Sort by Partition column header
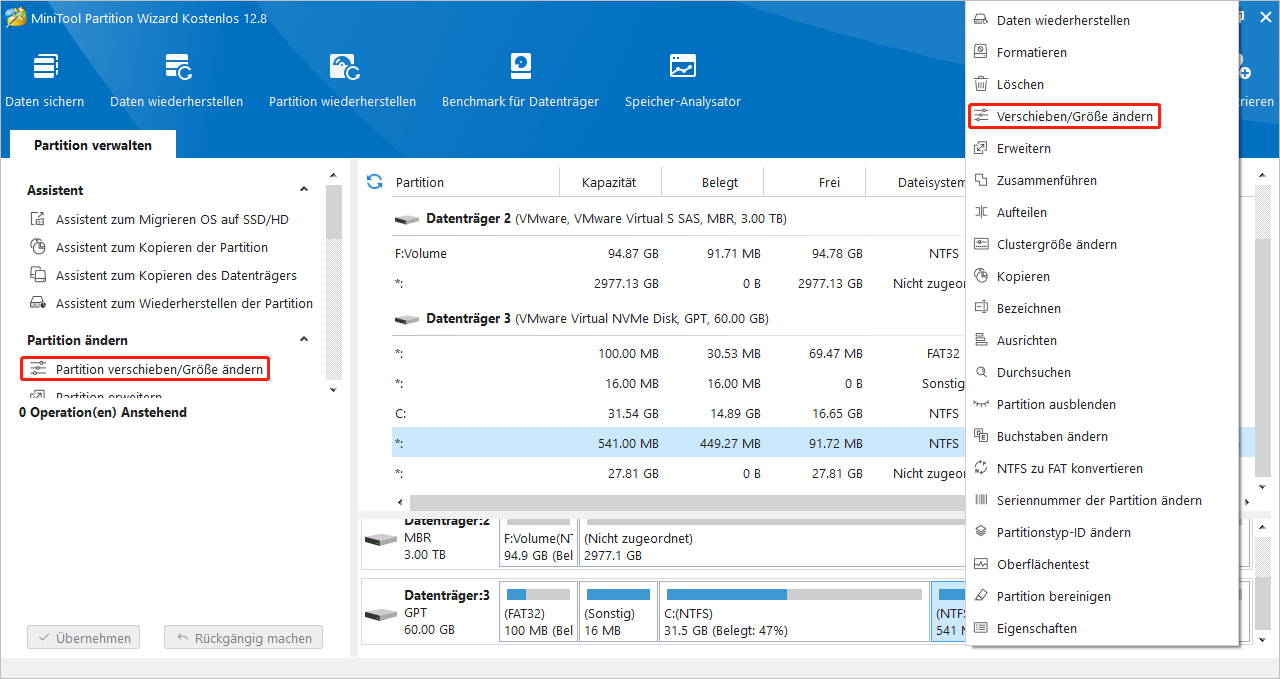The height and width of the screenshot is (679, 1280). tap(474, 182)
